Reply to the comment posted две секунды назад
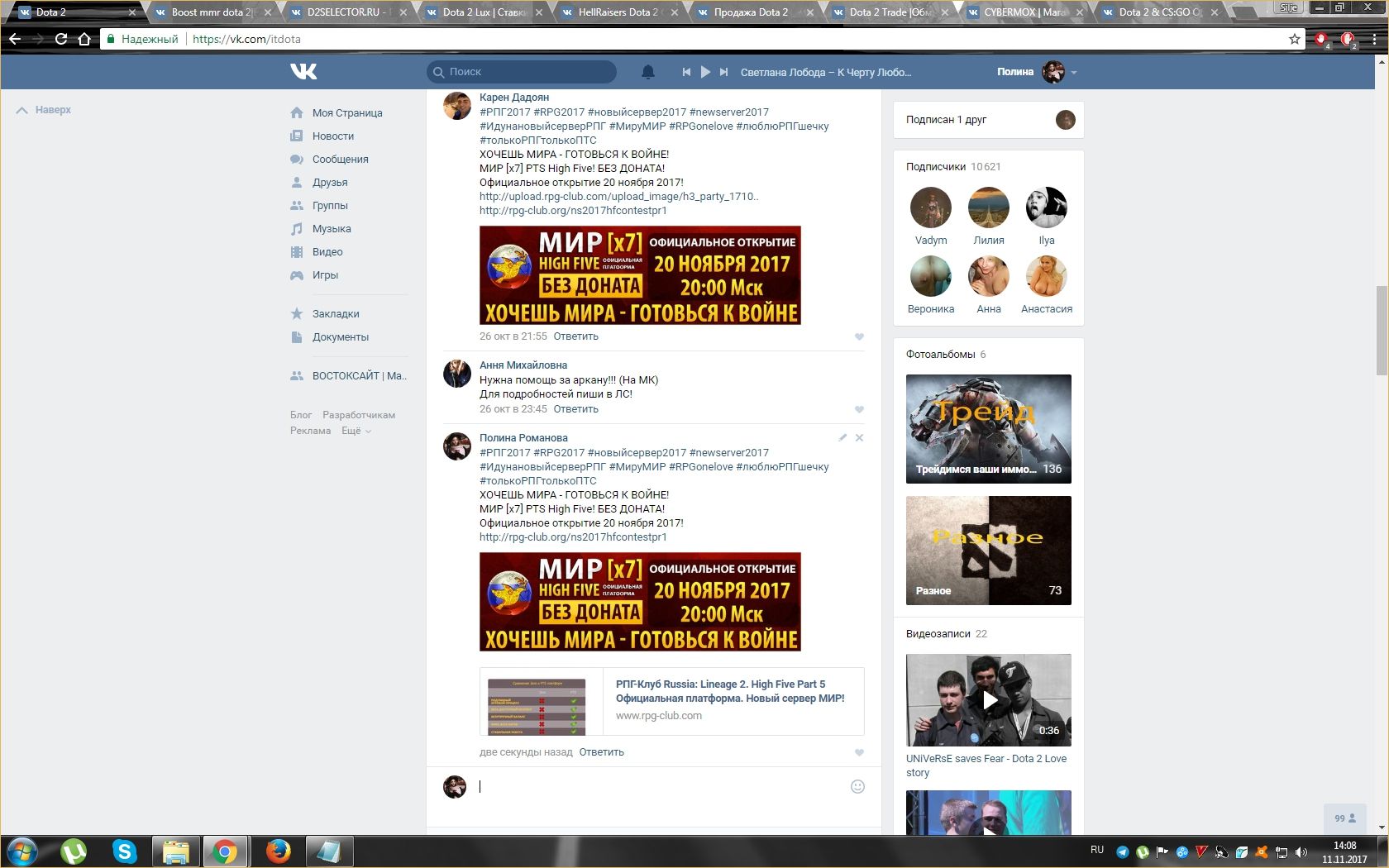The height and width of the screenshot is (868, 1389). click(x=601, y=752)
